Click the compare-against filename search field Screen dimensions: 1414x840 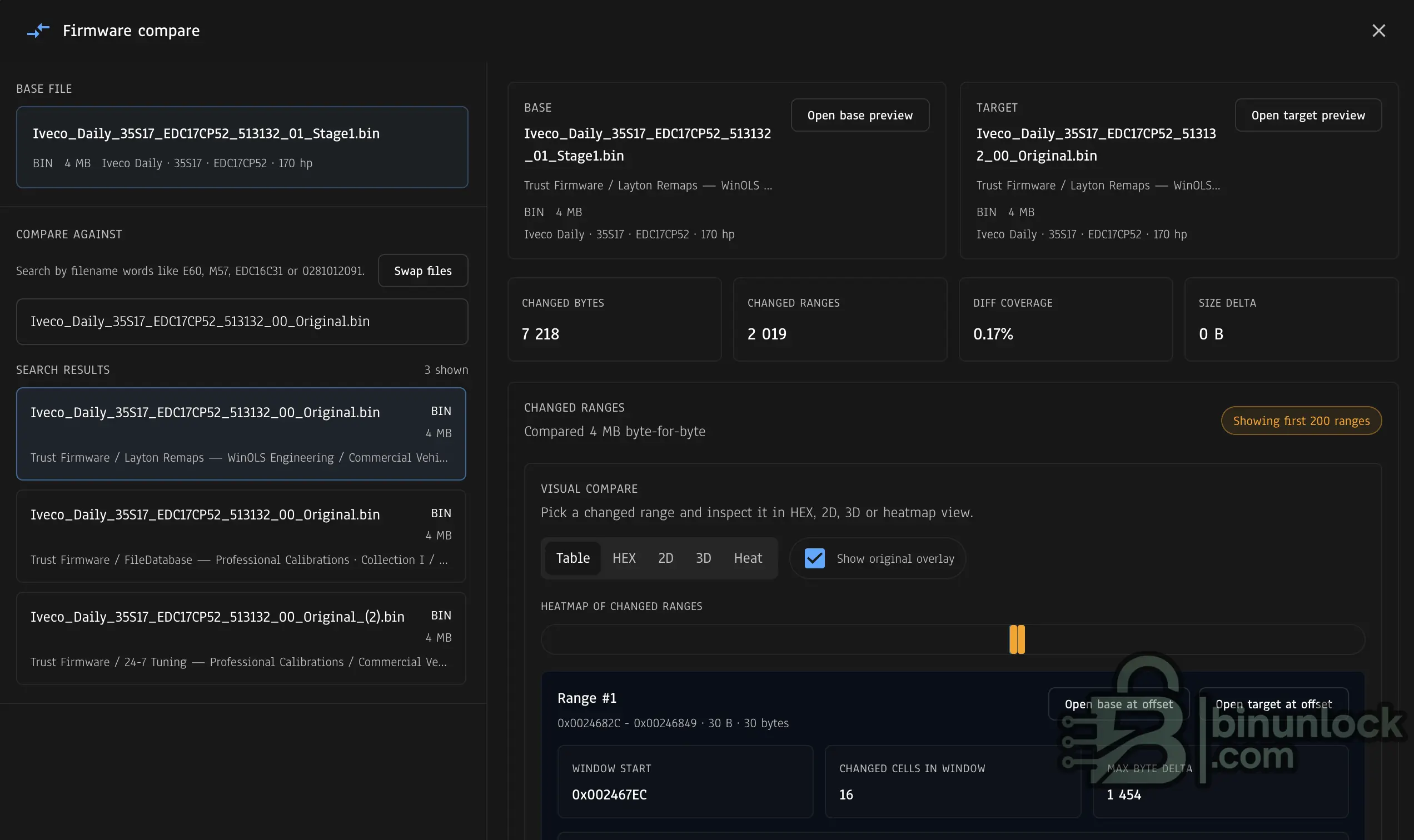tap(242, 322)
